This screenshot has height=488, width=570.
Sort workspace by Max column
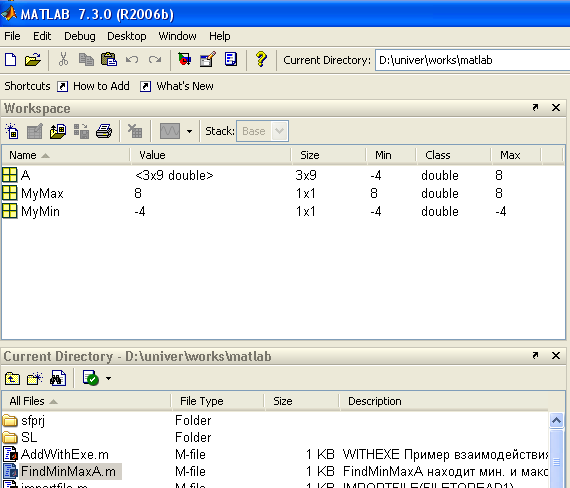point(516,155)
